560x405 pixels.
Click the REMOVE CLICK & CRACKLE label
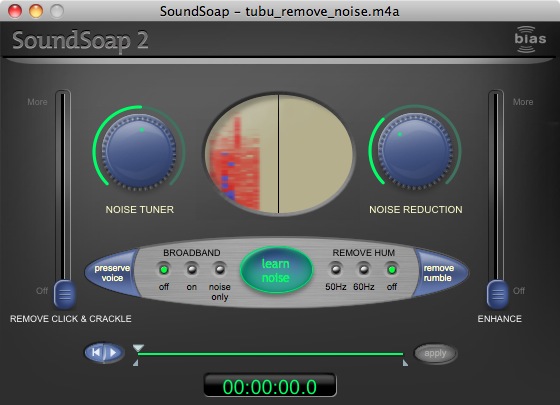(x=71, y=319)
